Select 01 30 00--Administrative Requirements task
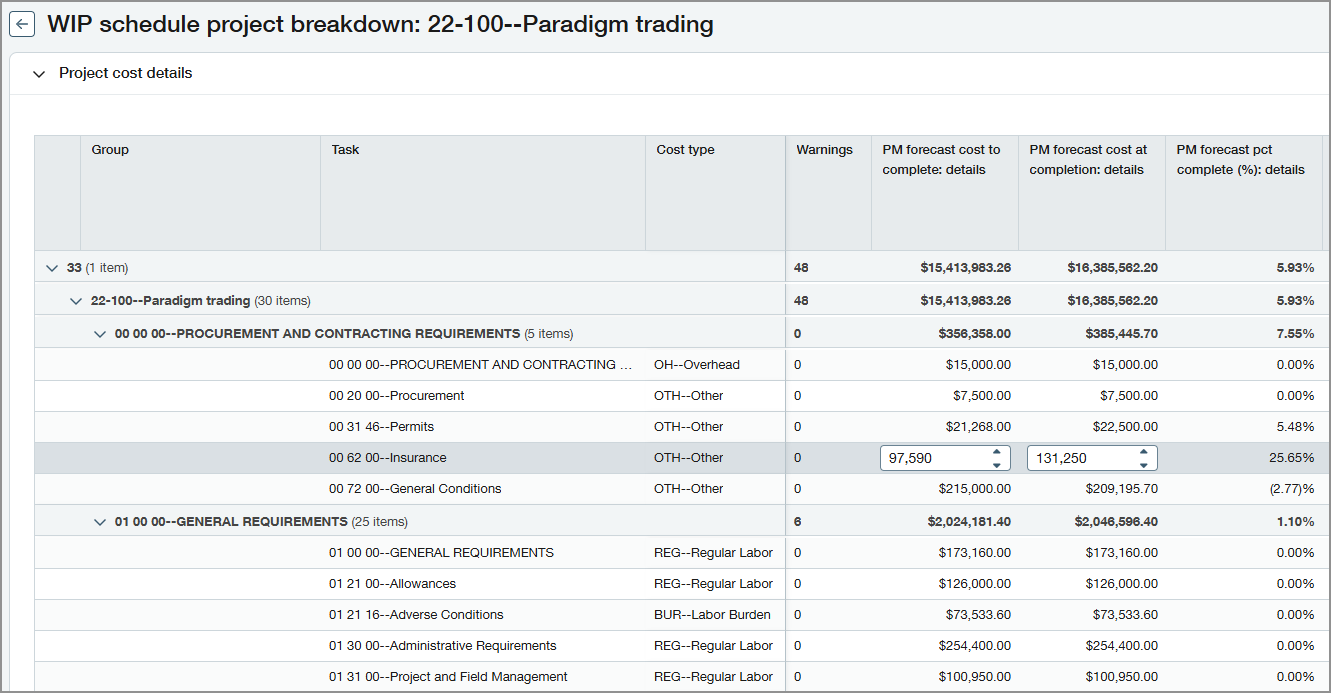Image resolution: width=1331 pixels, height=693 pixels. point(442,646)
